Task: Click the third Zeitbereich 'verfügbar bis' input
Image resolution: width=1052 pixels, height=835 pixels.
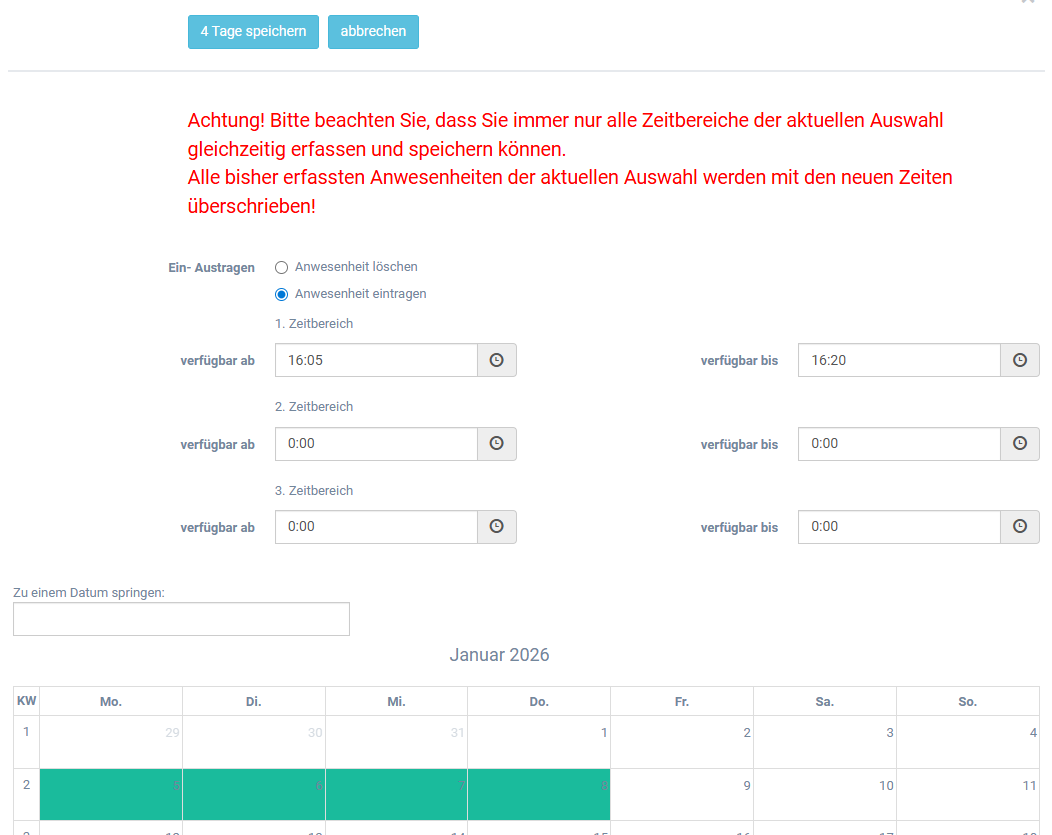Action: click(899, 527)
